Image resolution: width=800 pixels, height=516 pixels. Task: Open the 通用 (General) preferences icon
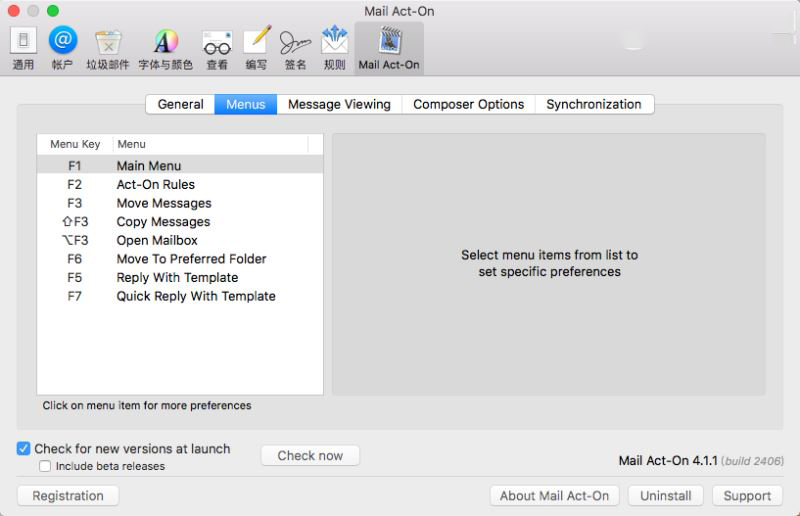tap(23, 48)
